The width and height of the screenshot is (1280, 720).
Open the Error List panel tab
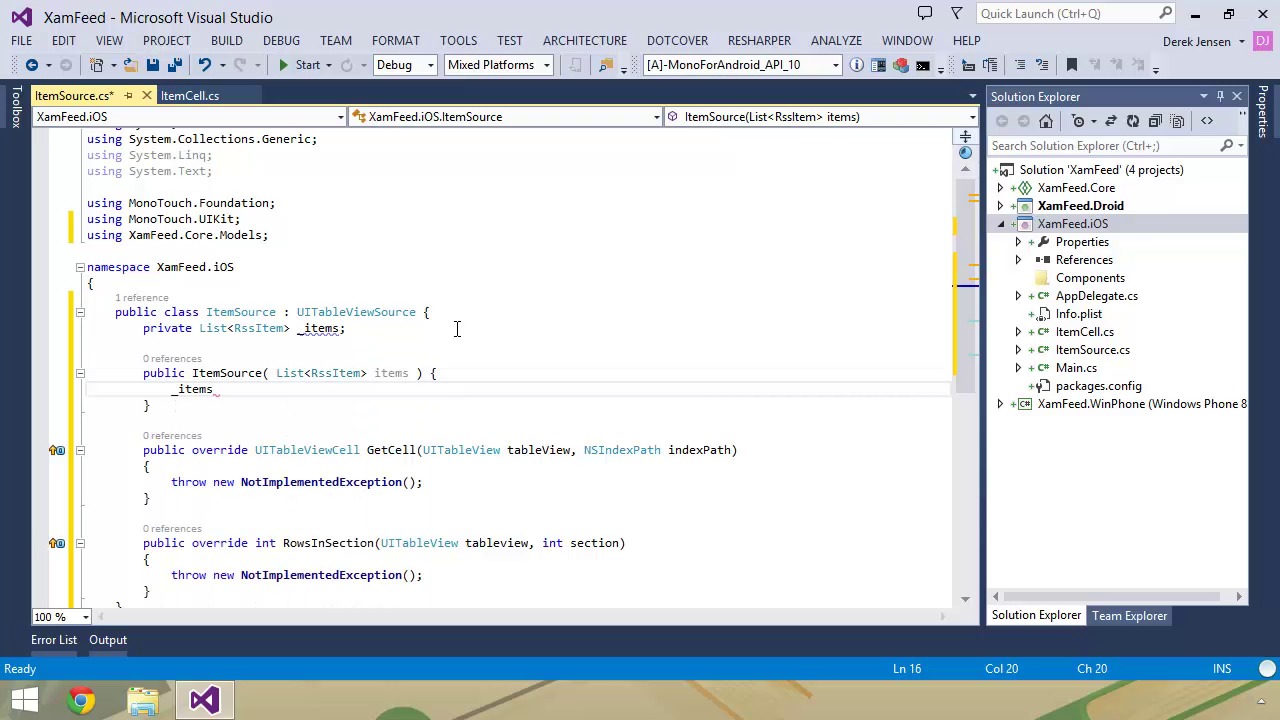click(54, 640)
